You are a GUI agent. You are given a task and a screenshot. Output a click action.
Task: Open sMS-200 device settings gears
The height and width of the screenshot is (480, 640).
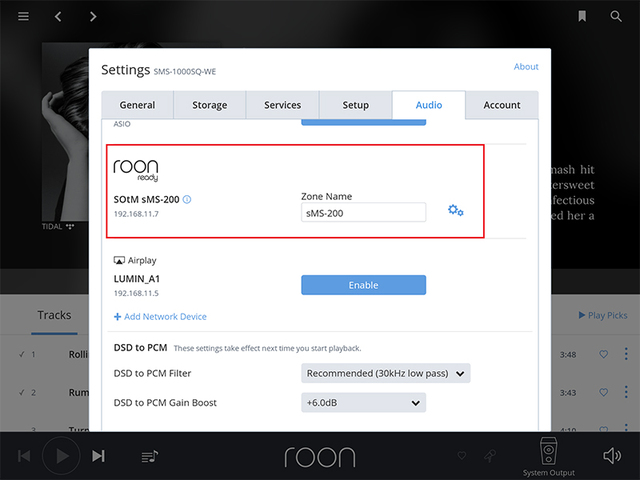point(456,211)
